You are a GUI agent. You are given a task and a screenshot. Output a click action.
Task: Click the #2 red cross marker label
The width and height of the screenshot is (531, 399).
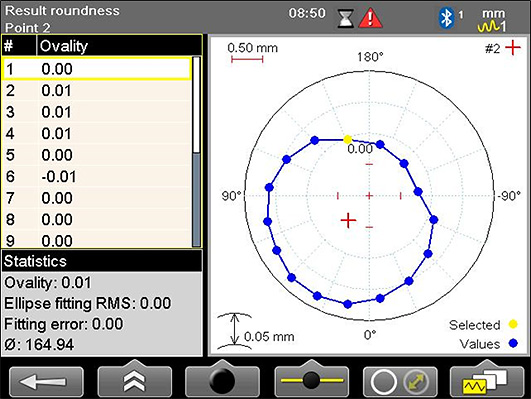point(503,48)
